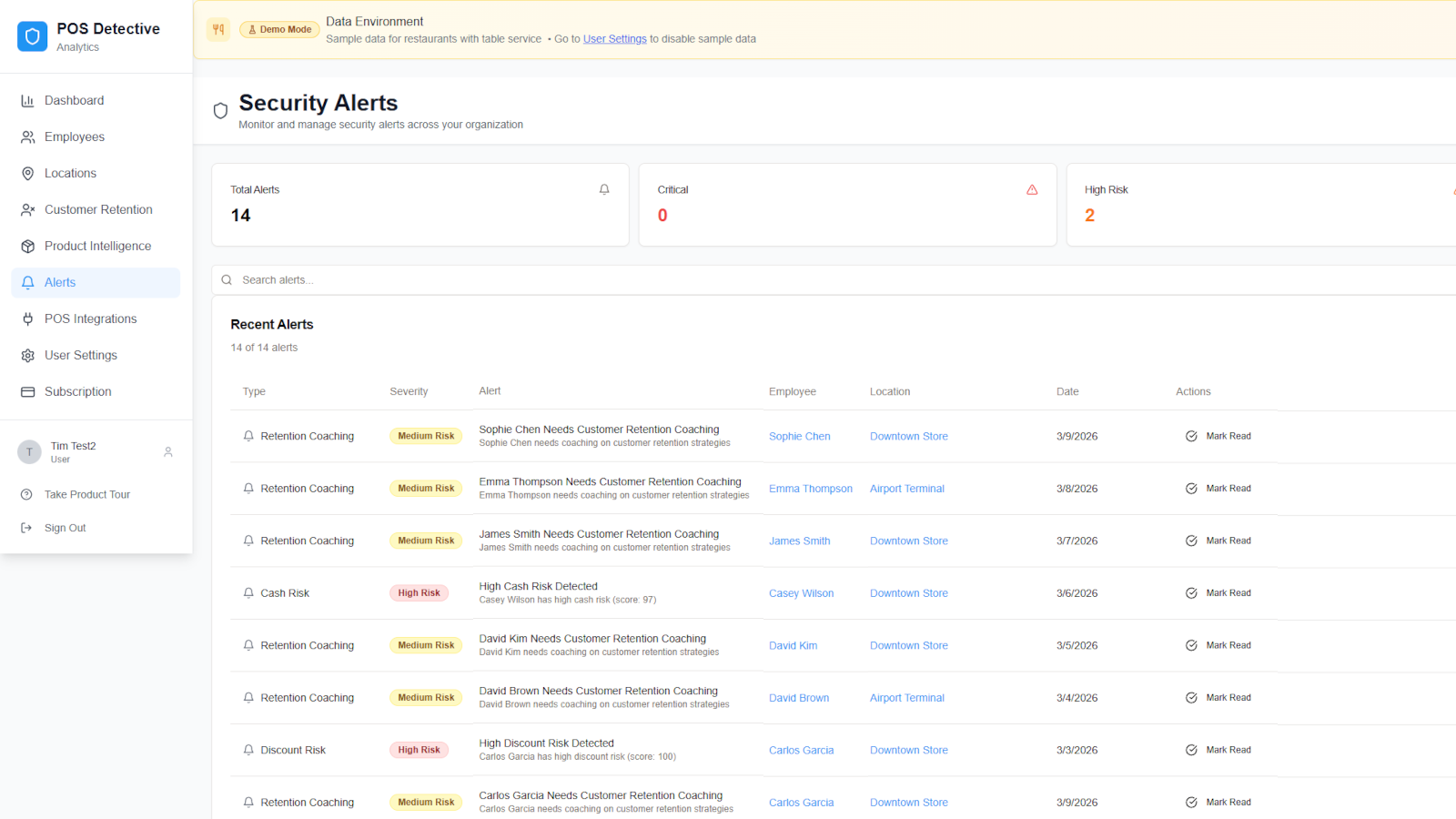Viewport: 1456px width, 819px height.
Task: Open Emma Thompson employee link
Action: (x=810, y=489)
